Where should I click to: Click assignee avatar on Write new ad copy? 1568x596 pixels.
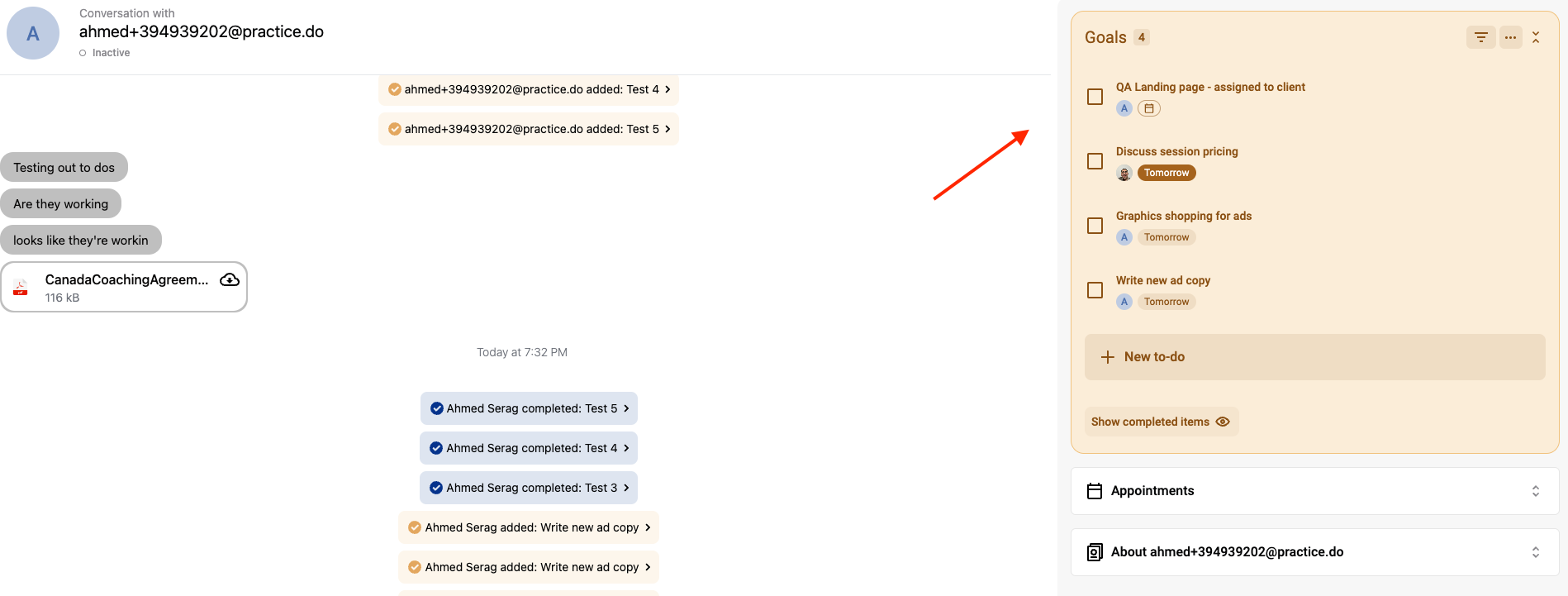click(x=1124, y=302)
